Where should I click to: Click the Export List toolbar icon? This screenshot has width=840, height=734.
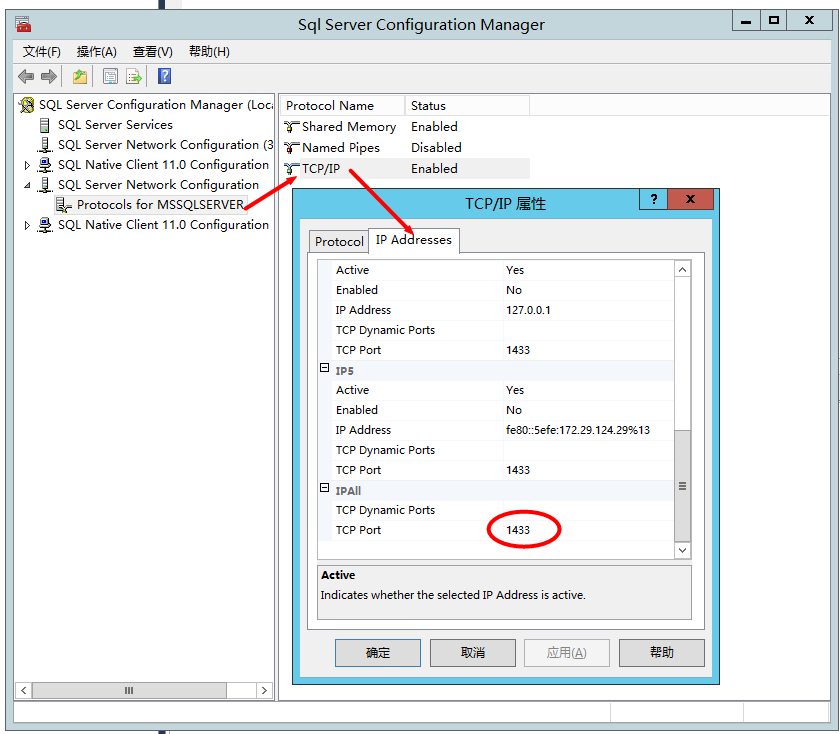coord(134,77)
